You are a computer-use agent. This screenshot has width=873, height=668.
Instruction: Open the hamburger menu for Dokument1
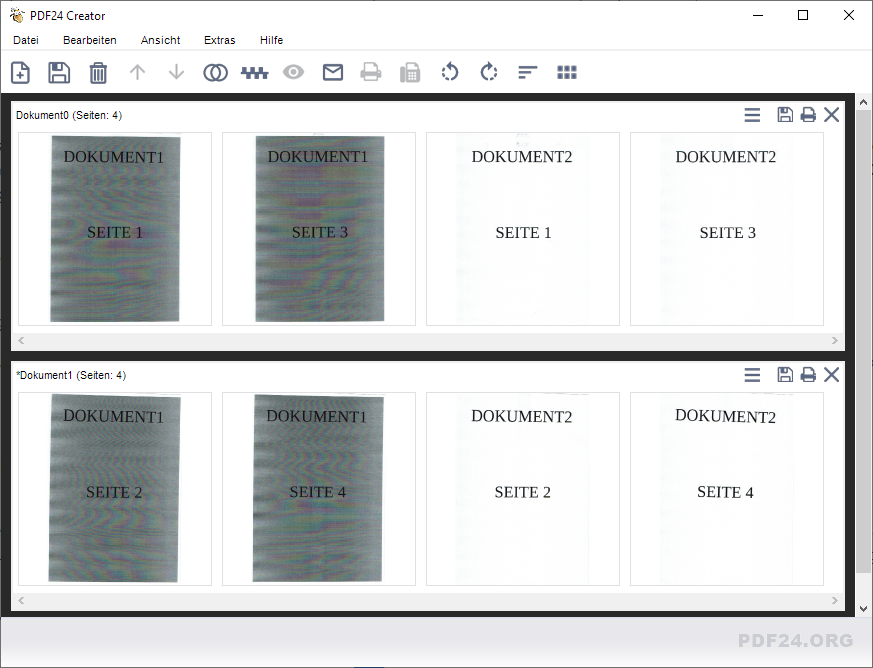tap(752, 375)
